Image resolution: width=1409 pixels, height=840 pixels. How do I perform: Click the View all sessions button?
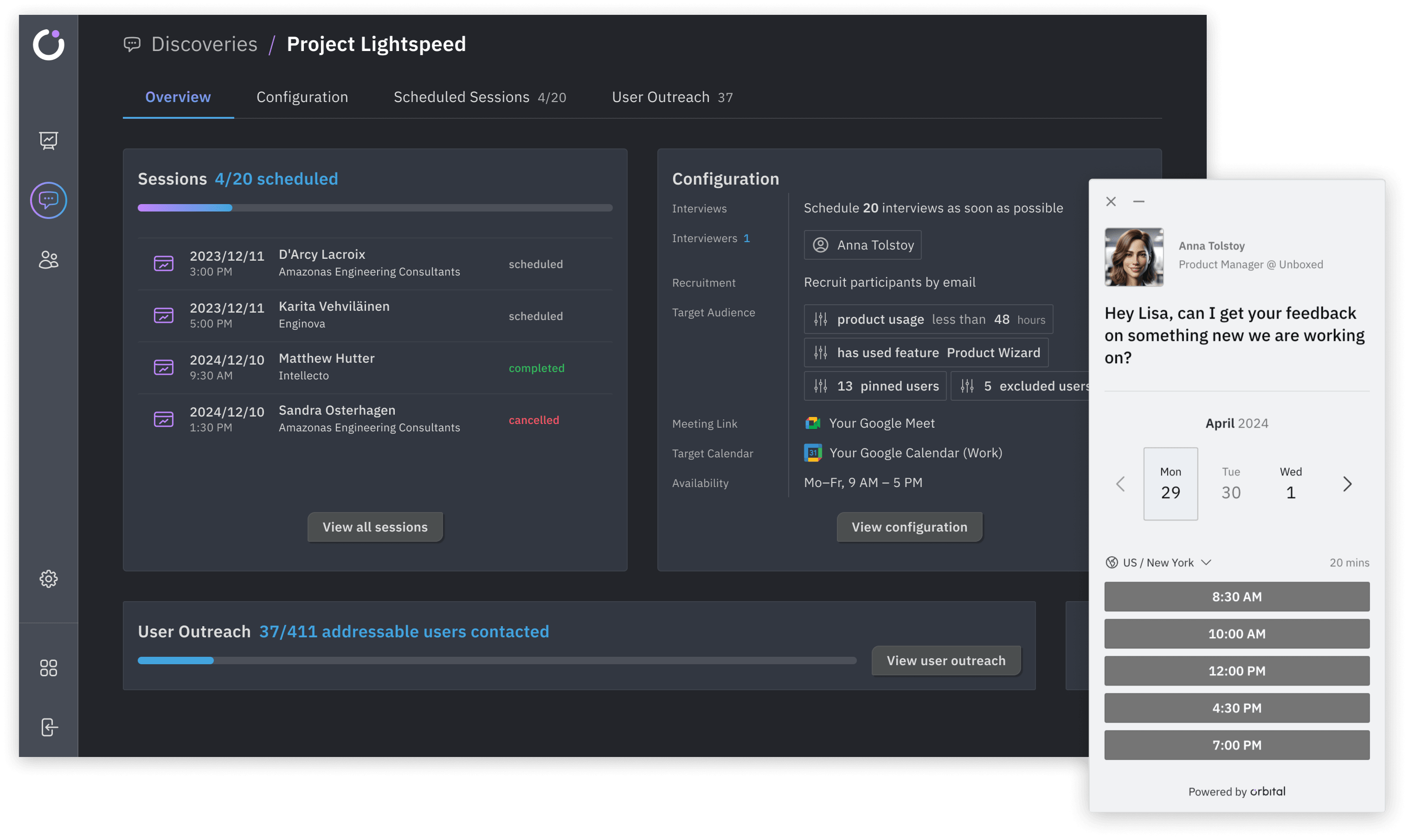coord(375,527)
